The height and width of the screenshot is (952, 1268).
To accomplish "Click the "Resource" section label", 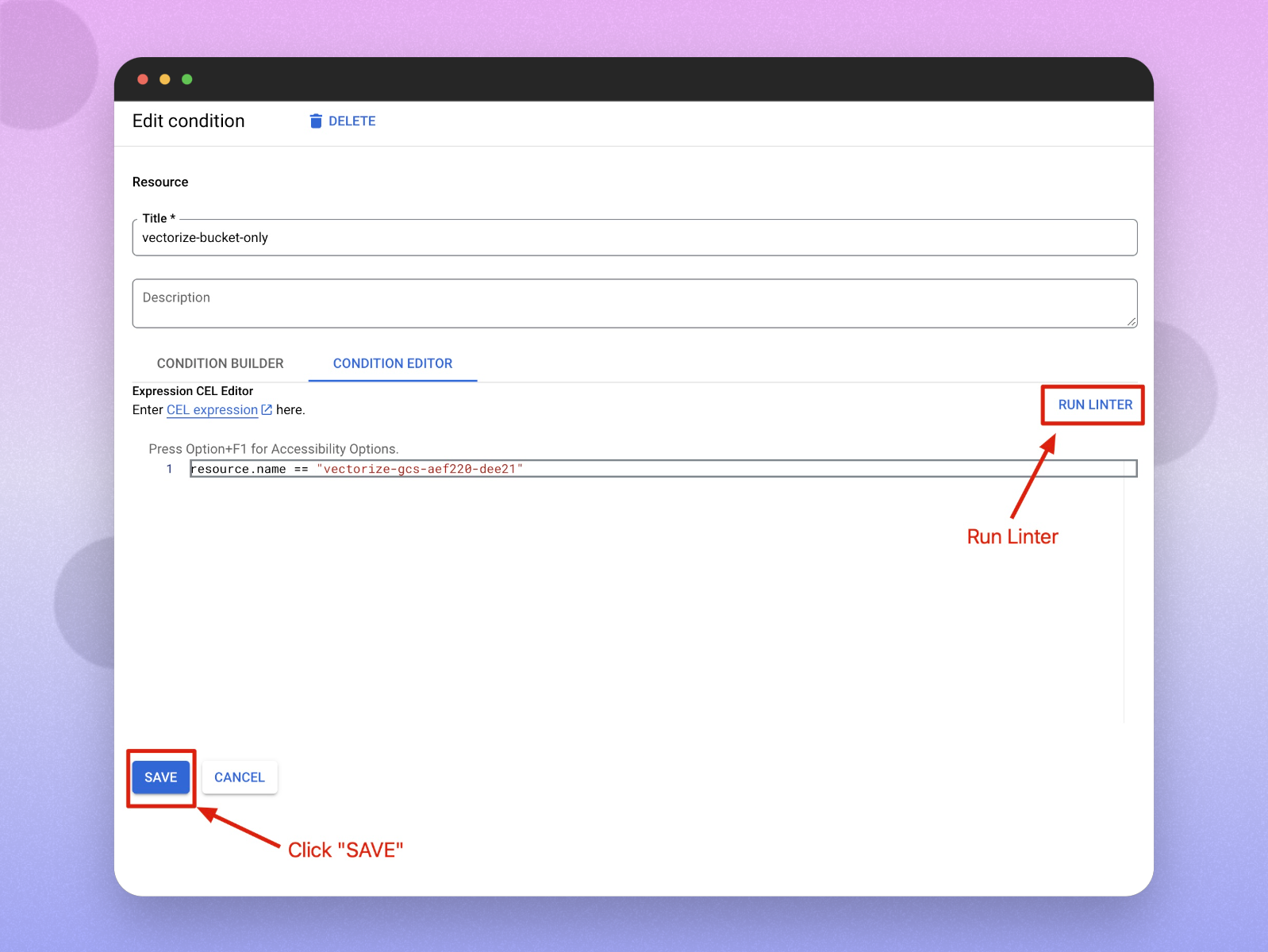I will coord(160,182).
